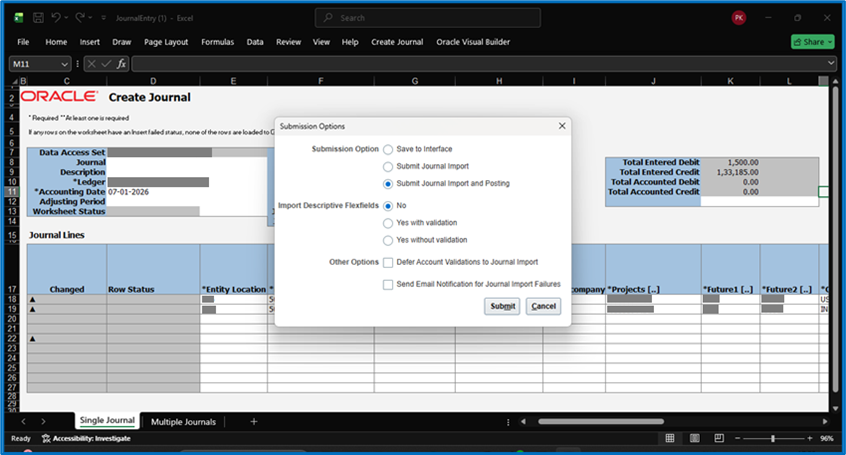Expand the formula bar chevron
The width and height of the screenshot is (846, 455).
pos(831,64)
